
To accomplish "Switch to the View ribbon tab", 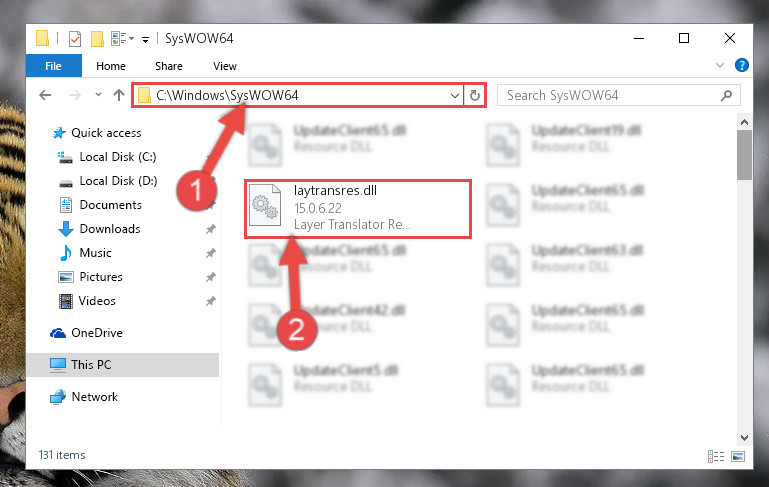I will (225, 66).
